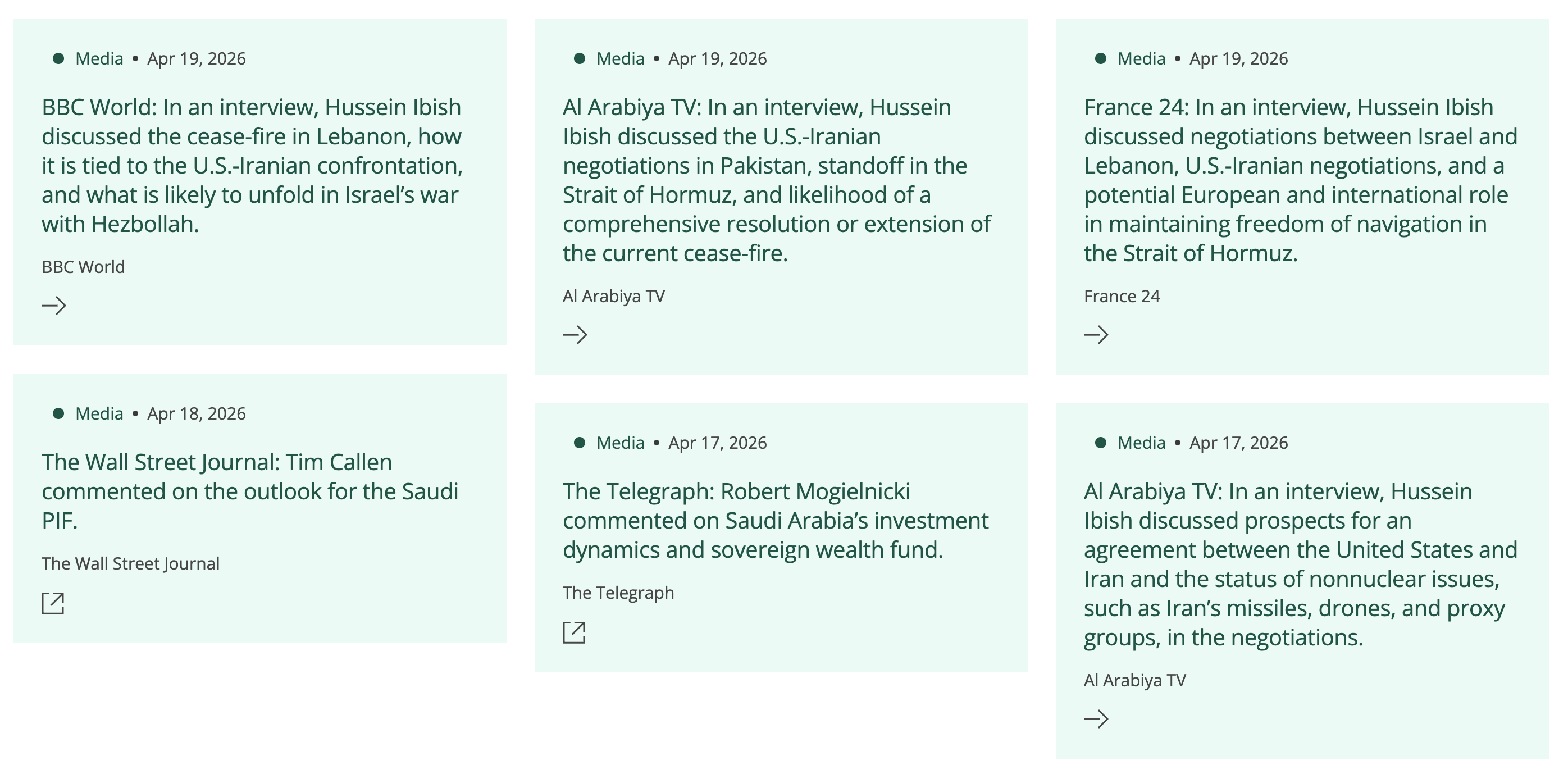Click 'The Telegraph' source label
Image resolution: width=1568 pixels, height=774 pixels.
tap(618, 593)
